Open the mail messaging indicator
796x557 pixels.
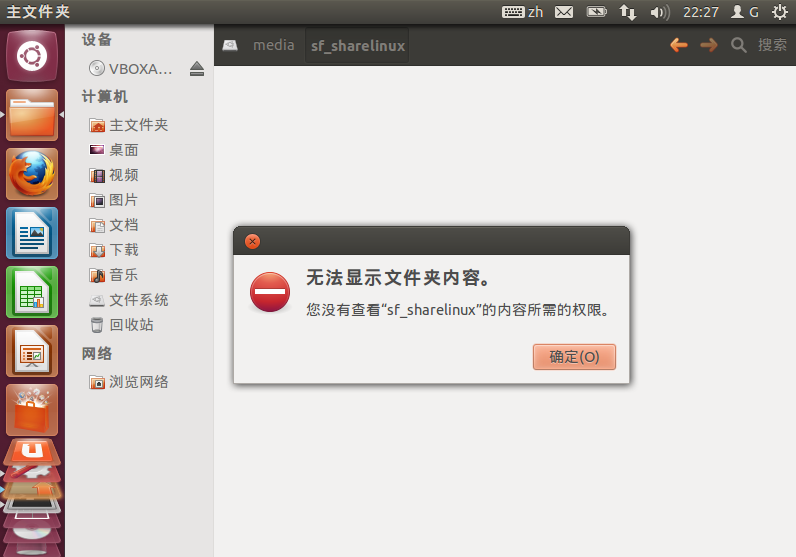[563, 12]
